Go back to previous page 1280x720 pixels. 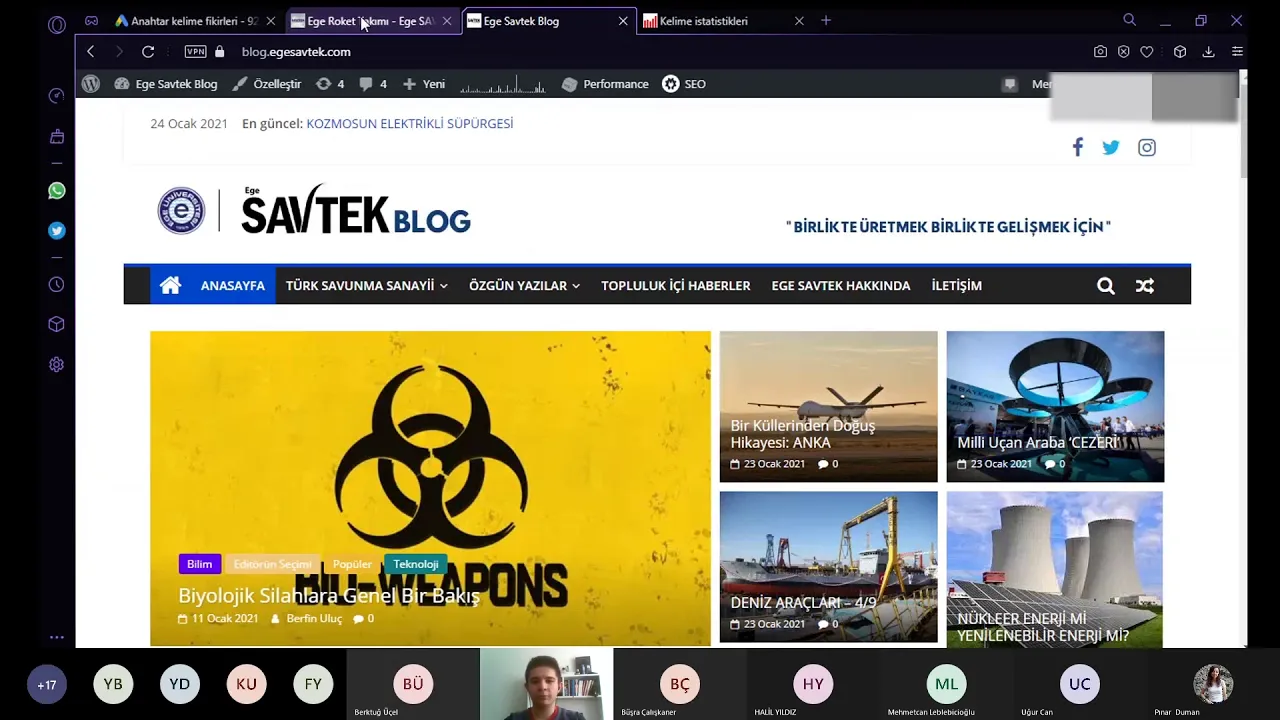pos(91,52)
